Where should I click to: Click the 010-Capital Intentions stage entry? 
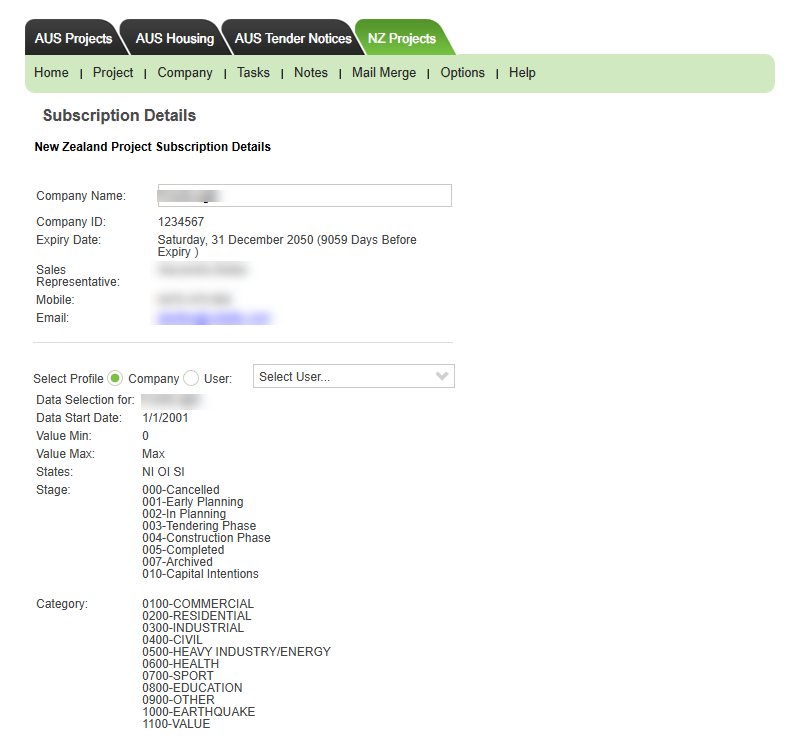(x=200, y=574)
